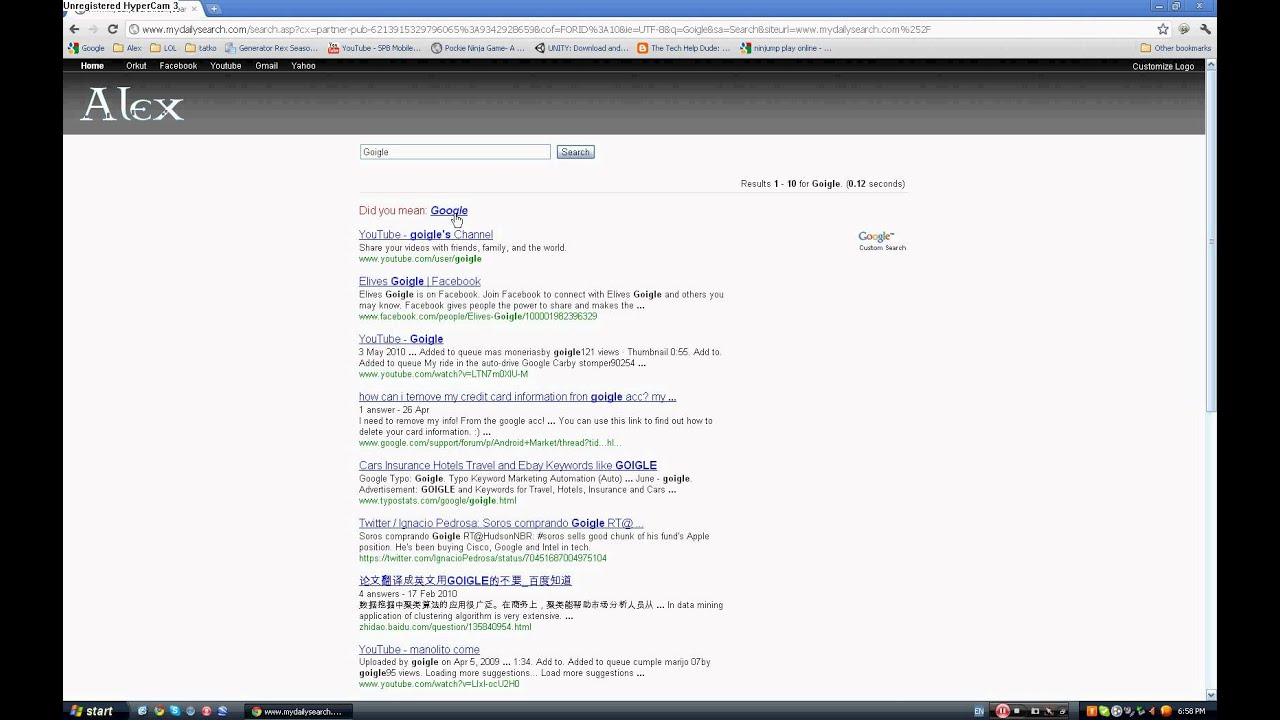Image resolution: width=1280 pixels, height=720 pixels.
Task: Open the Alex bookmarks folder
Action: (127, 48)
